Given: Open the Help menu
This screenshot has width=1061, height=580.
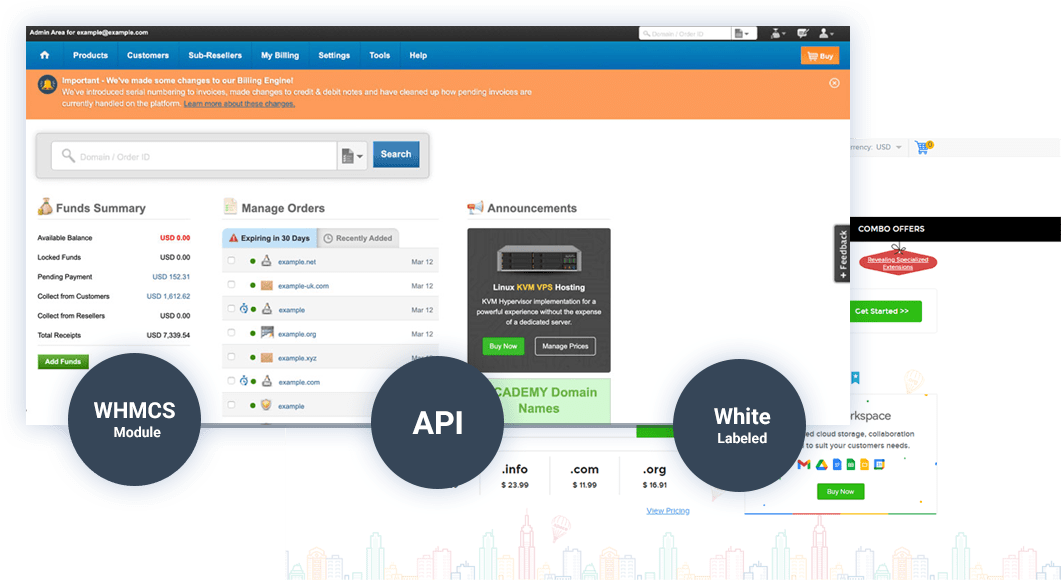Looking at the screenshot, I should pyautogui.click(x=417, y=55).
